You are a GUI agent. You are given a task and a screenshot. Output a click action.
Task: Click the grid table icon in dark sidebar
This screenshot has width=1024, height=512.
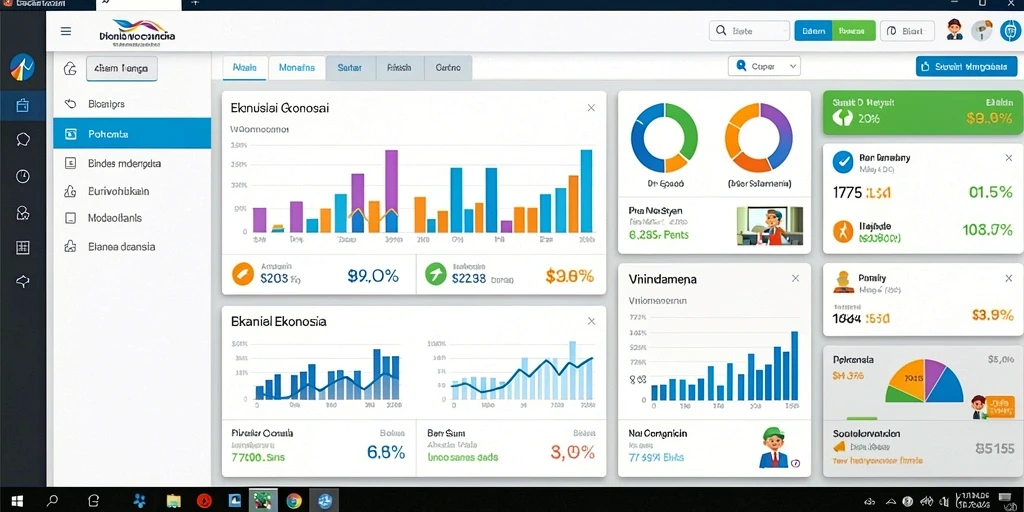(23, 247)
